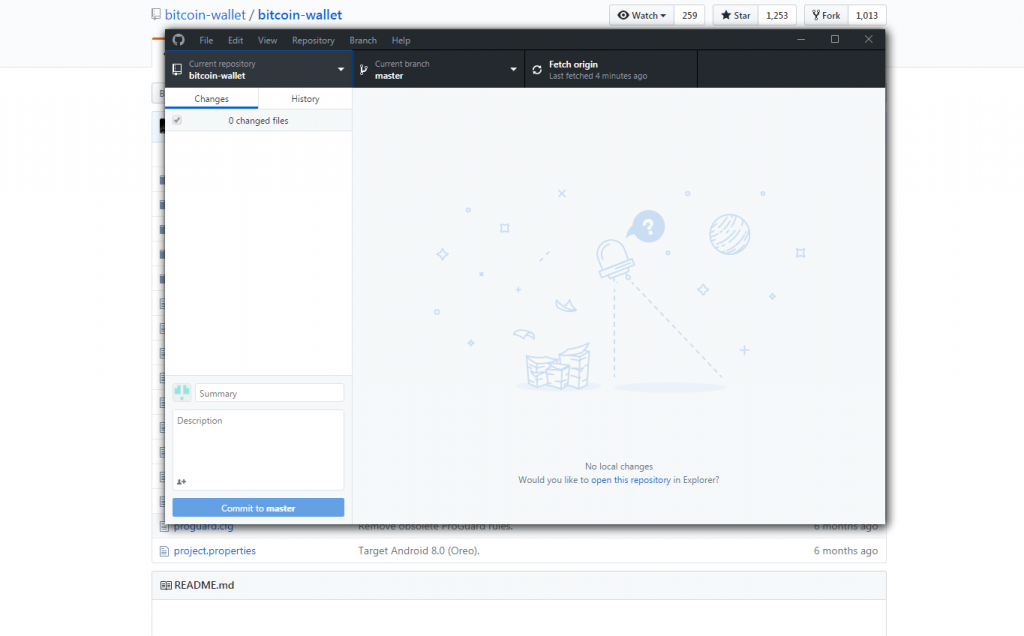Click the bitcoin-wallet owner link in the page header
Screen dimensions: 1024x636
pyautogui.click(x=205, y=15)
